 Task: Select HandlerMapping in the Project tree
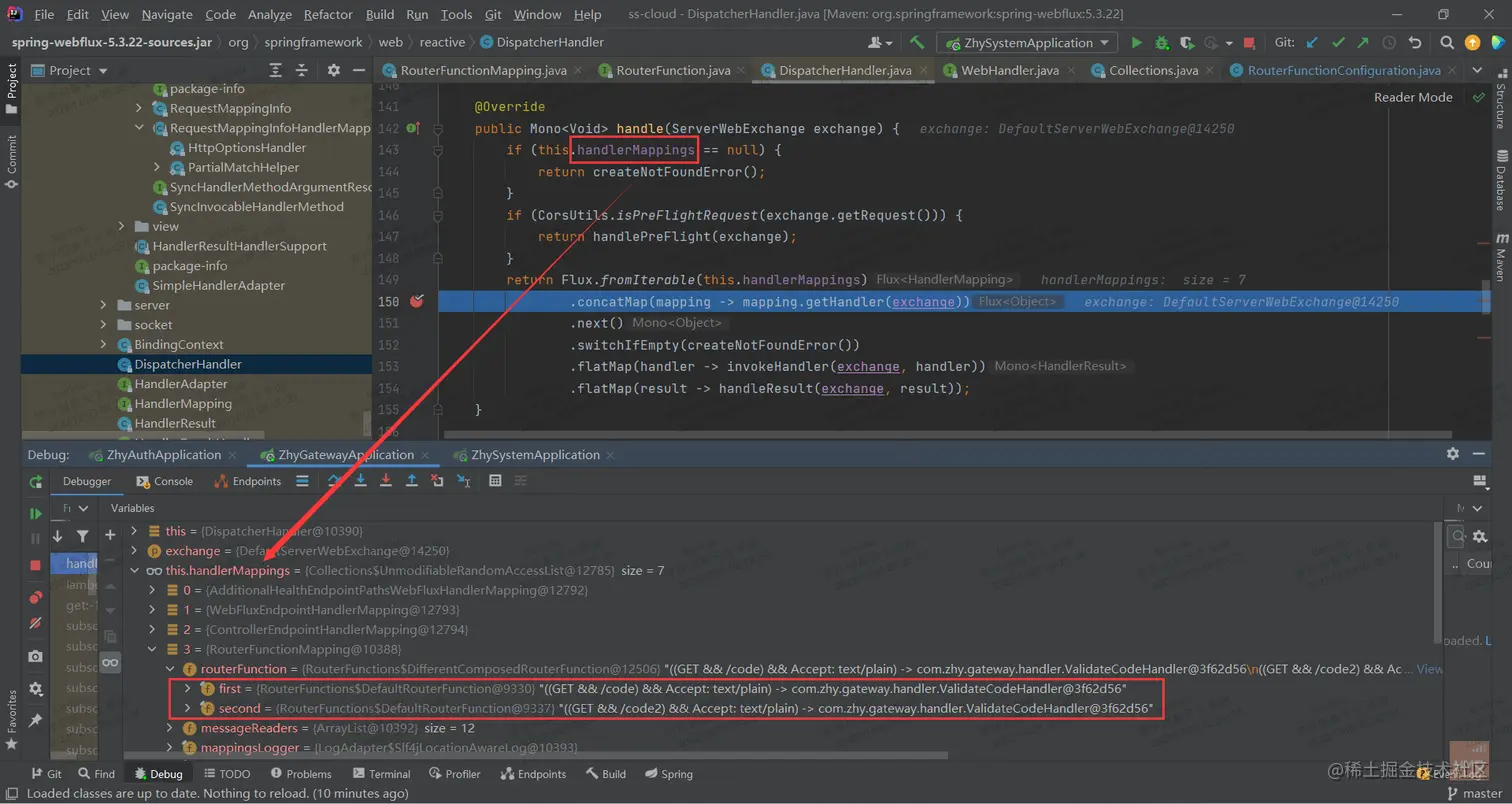click(183, 403)
